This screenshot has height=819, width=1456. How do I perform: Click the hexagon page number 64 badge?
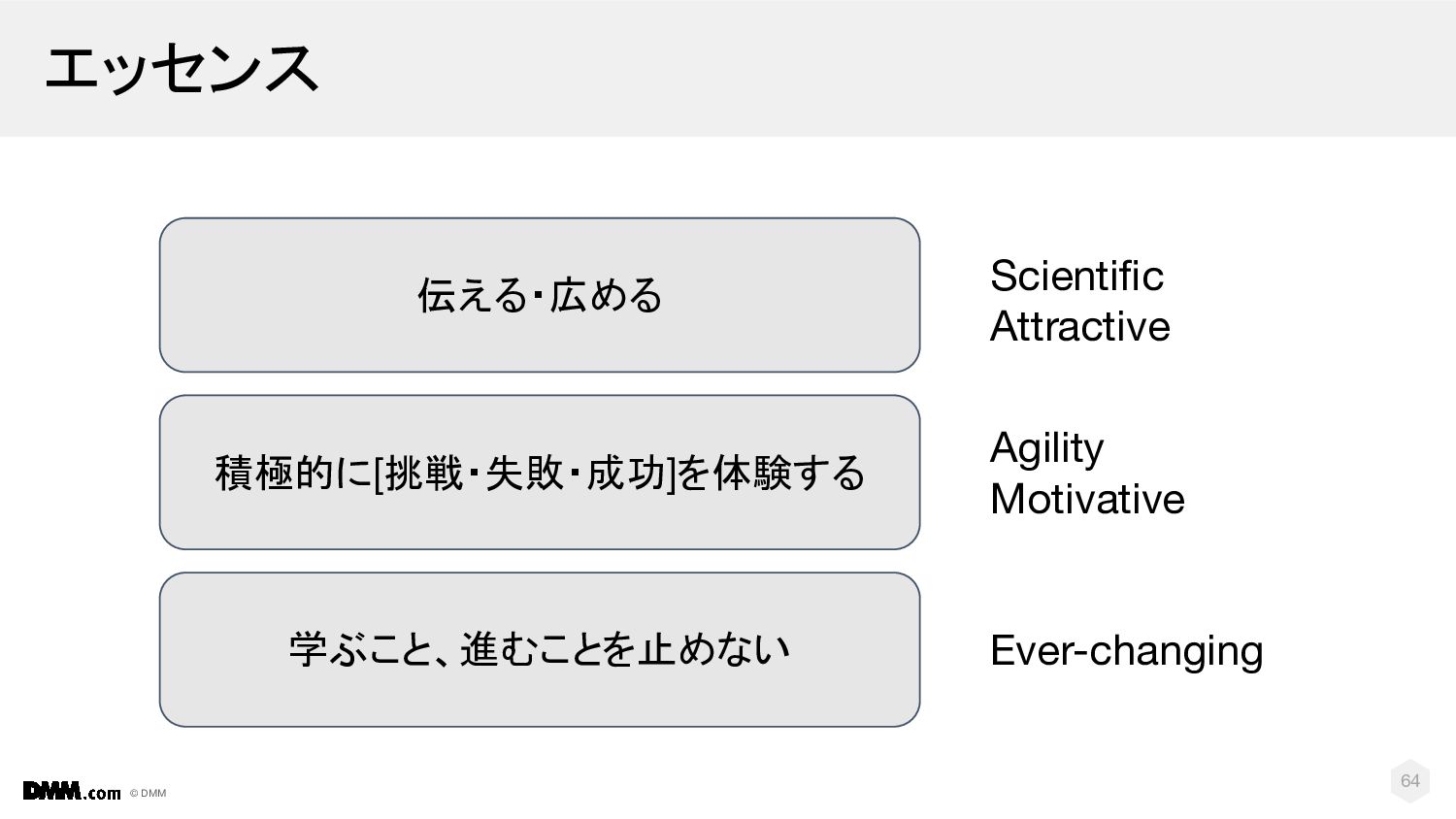pos(1409,780)
